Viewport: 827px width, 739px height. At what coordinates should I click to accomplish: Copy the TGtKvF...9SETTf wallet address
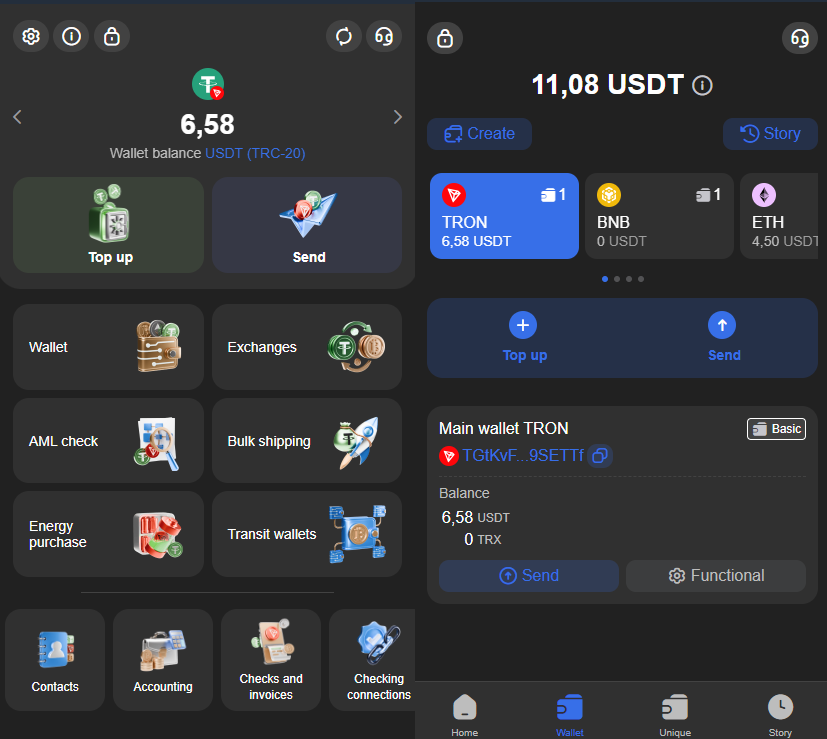[599, 455]
